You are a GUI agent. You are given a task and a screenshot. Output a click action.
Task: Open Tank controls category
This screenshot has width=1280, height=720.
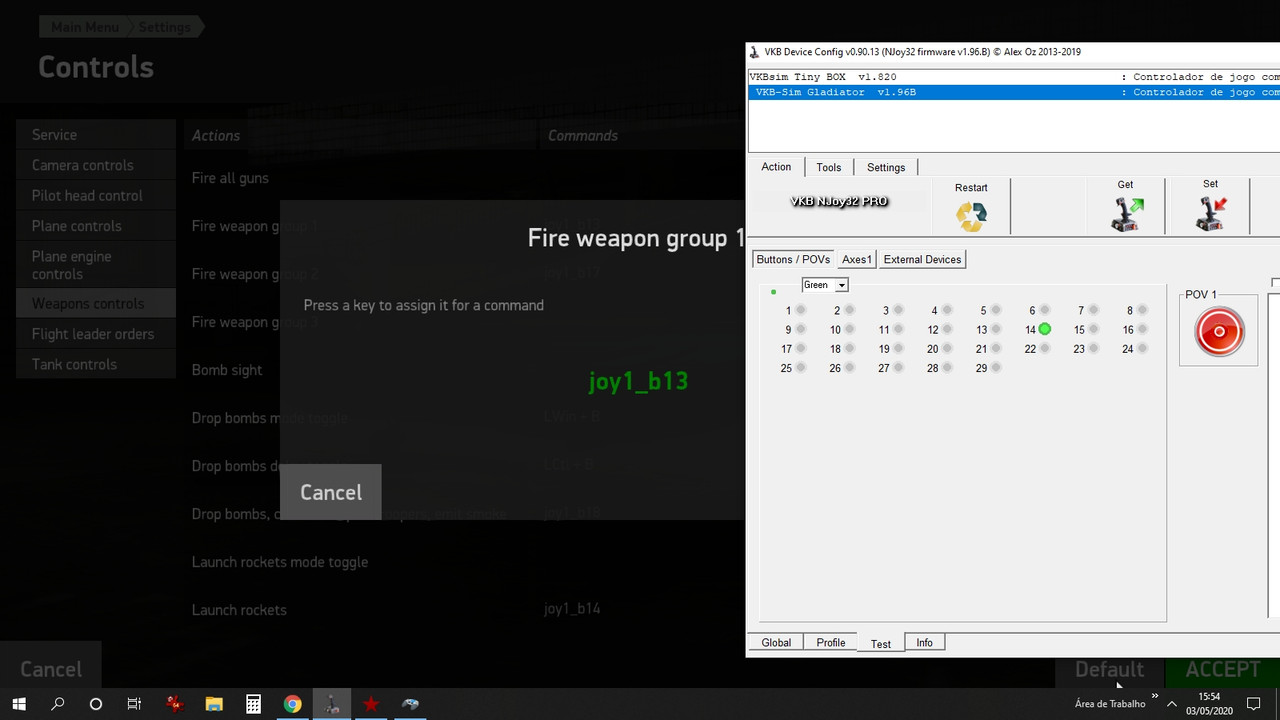click(x=96, y=364)
